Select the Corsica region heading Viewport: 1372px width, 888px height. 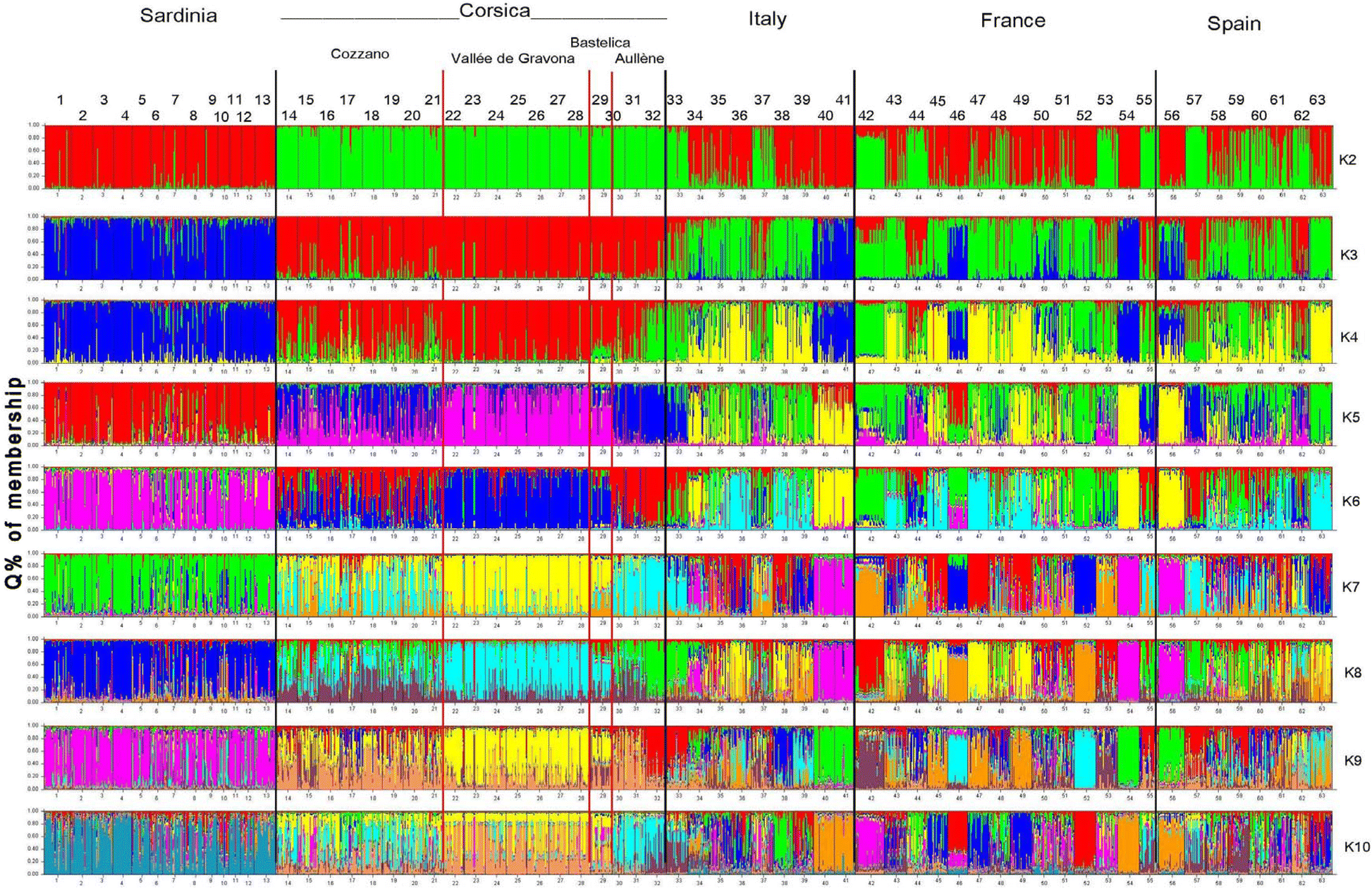click(494, 11)
